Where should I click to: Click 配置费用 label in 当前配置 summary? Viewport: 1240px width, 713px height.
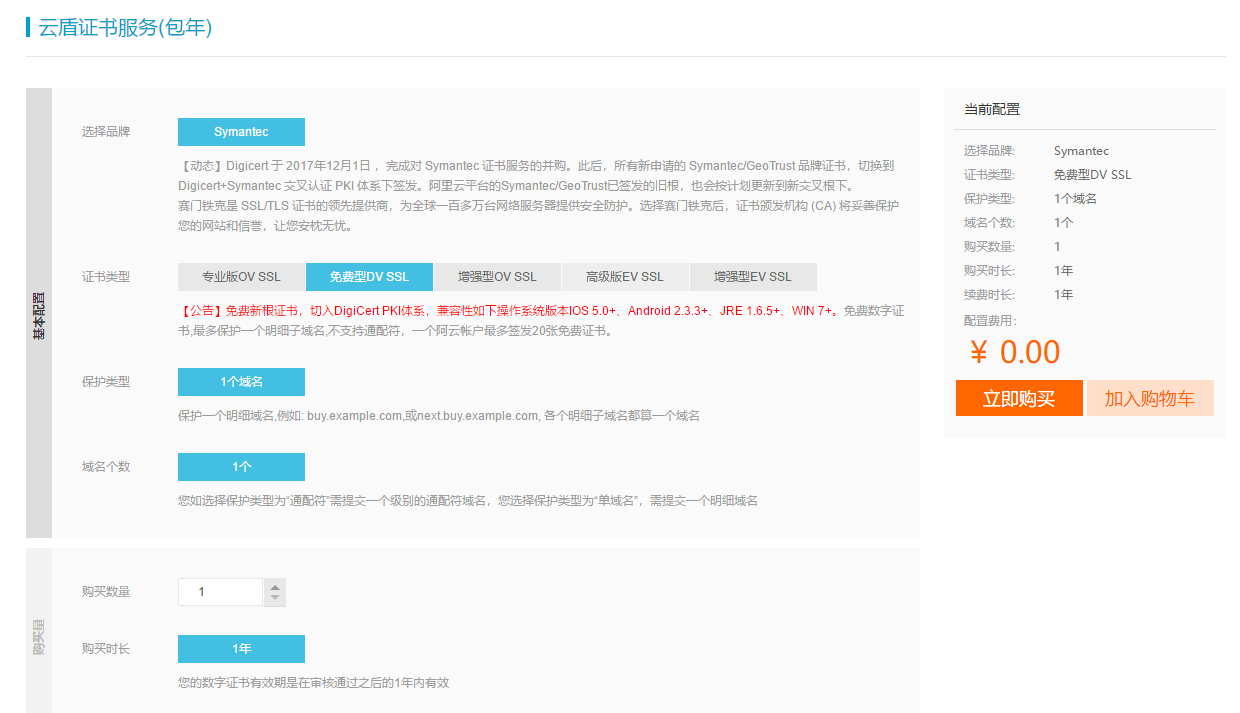(990, 321)
